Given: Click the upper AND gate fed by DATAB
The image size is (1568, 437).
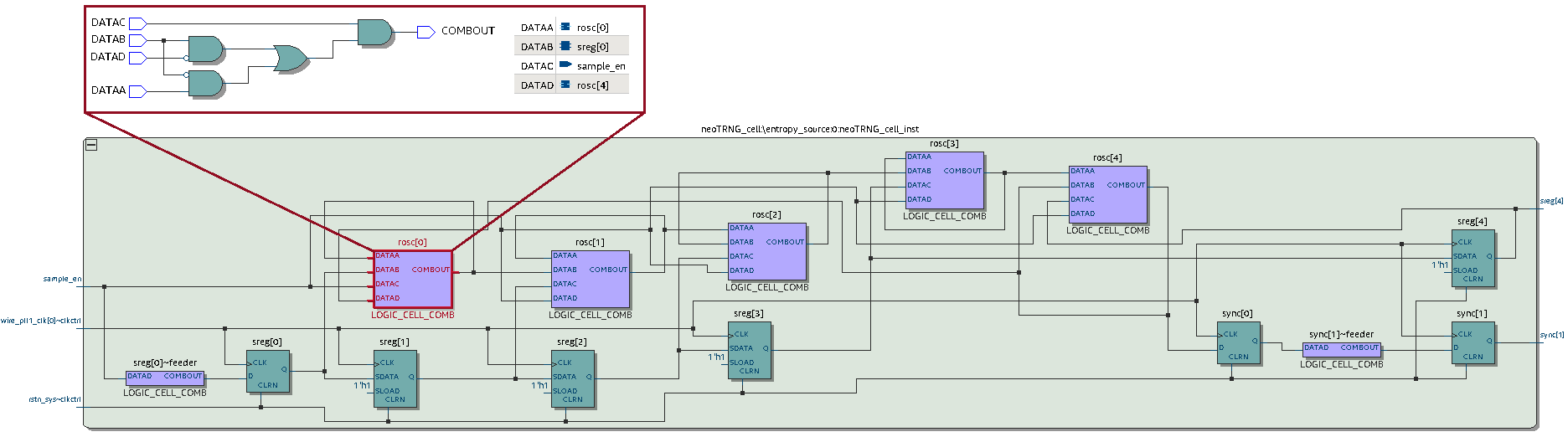Looking at the screenshot, I should pos(205,49).
